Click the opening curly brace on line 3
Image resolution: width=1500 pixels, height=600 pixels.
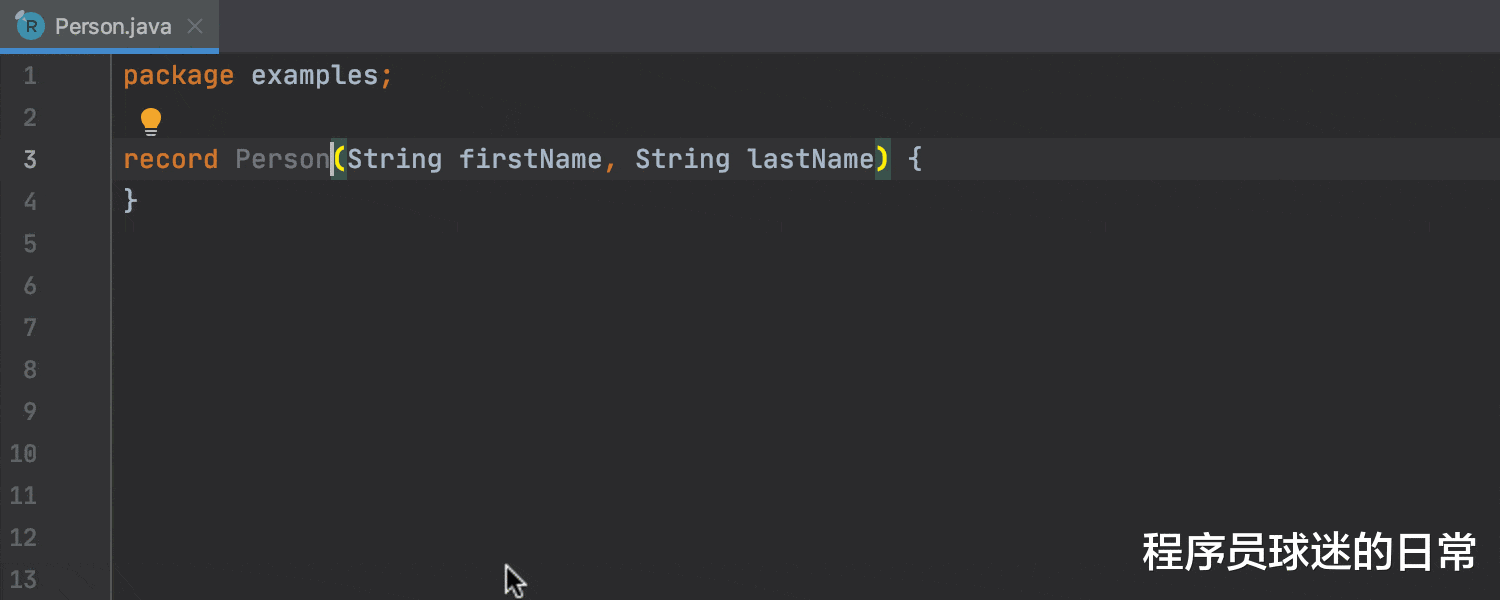[x=914, y=160]
